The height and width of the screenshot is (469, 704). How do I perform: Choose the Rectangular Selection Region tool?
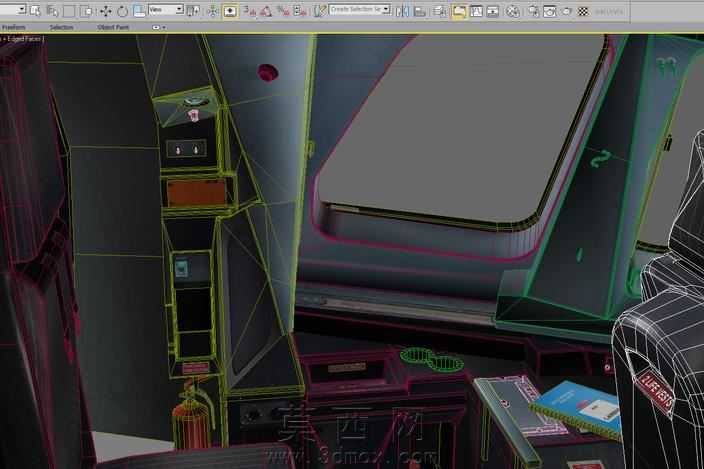(x=69, y=11)
